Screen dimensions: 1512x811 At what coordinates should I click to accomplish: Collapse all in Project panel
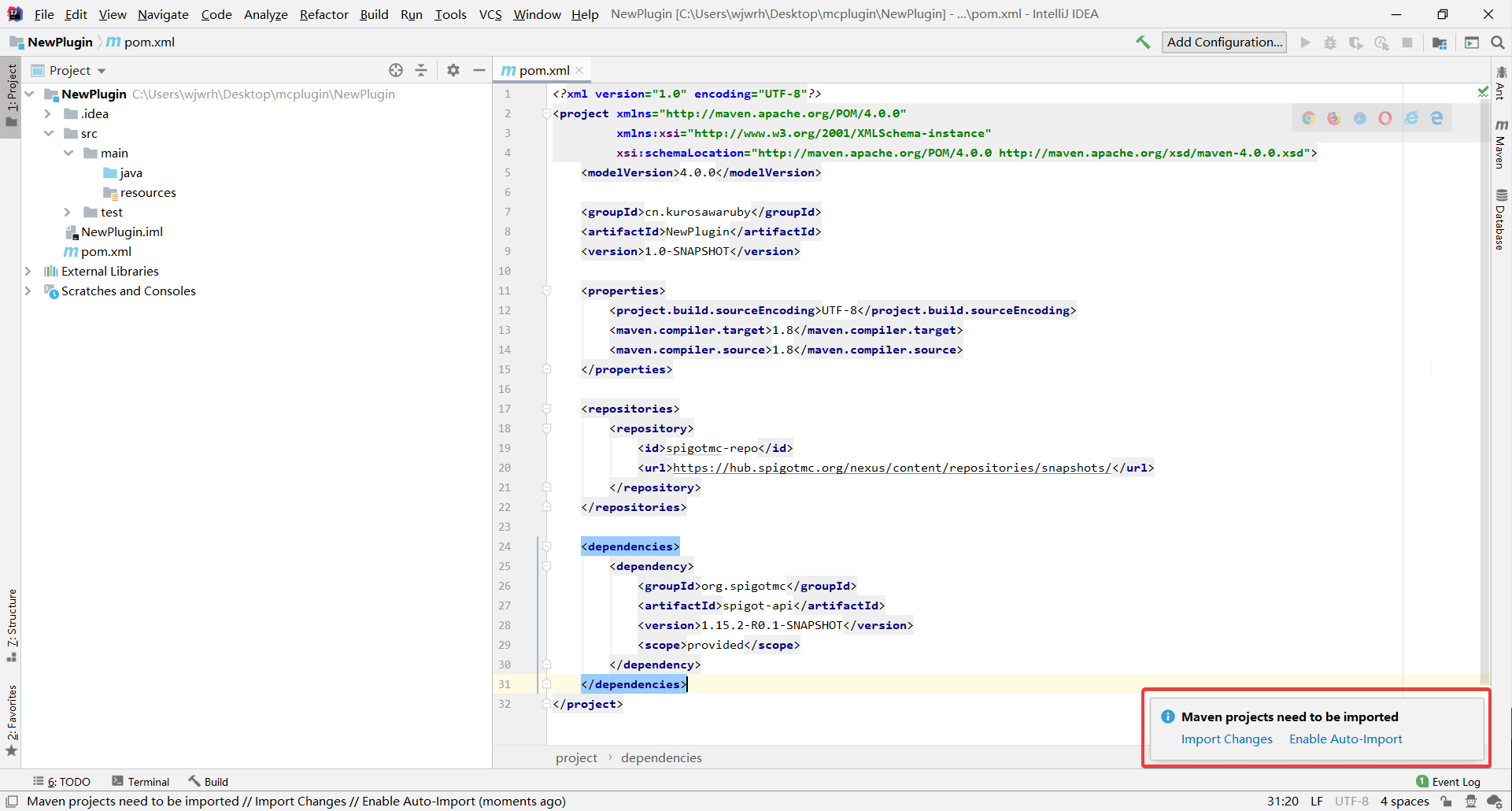tap(421, 70)
